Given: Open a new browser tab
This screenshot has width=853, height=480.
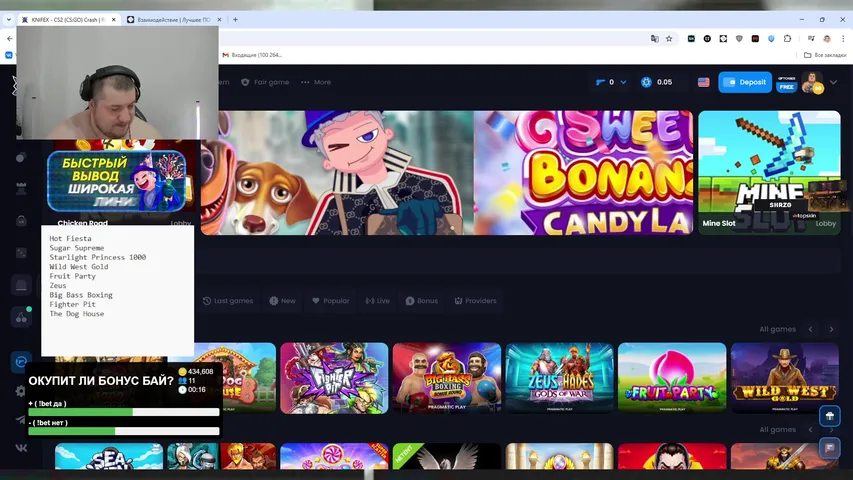Looking at the screenshot, I should tap(235, 20).
